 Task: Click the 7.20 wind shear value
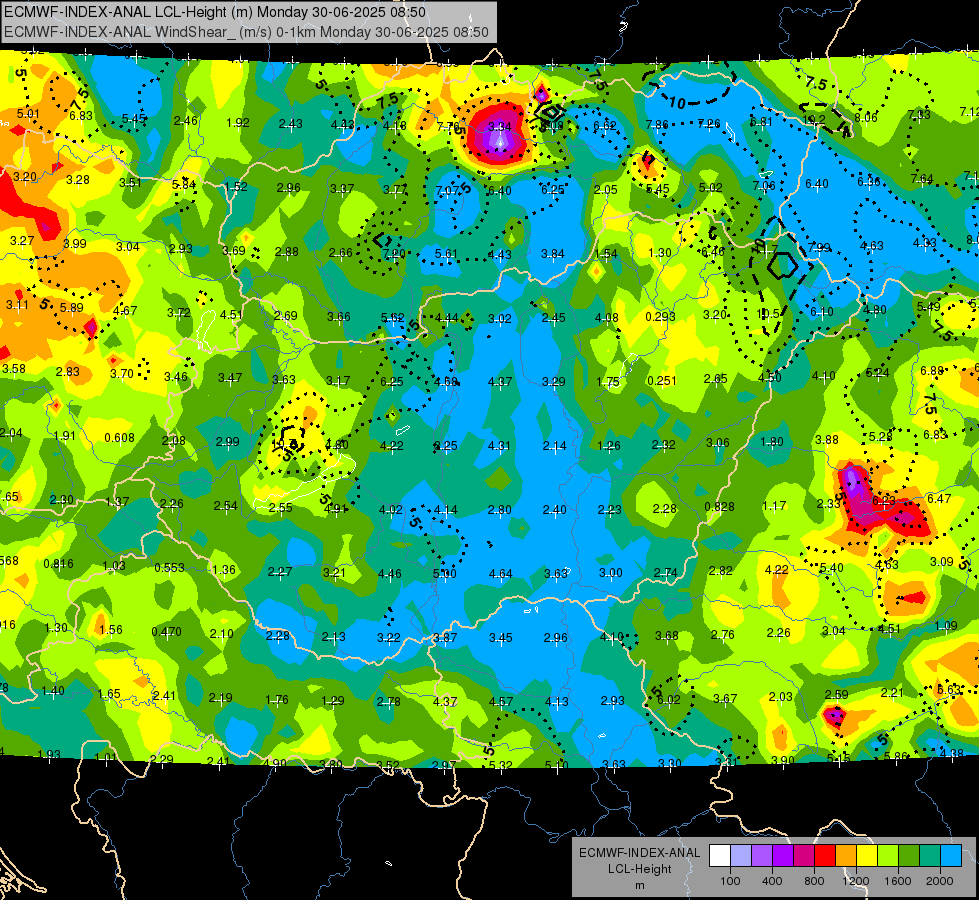pyautogui.click(x=394, y=254)
